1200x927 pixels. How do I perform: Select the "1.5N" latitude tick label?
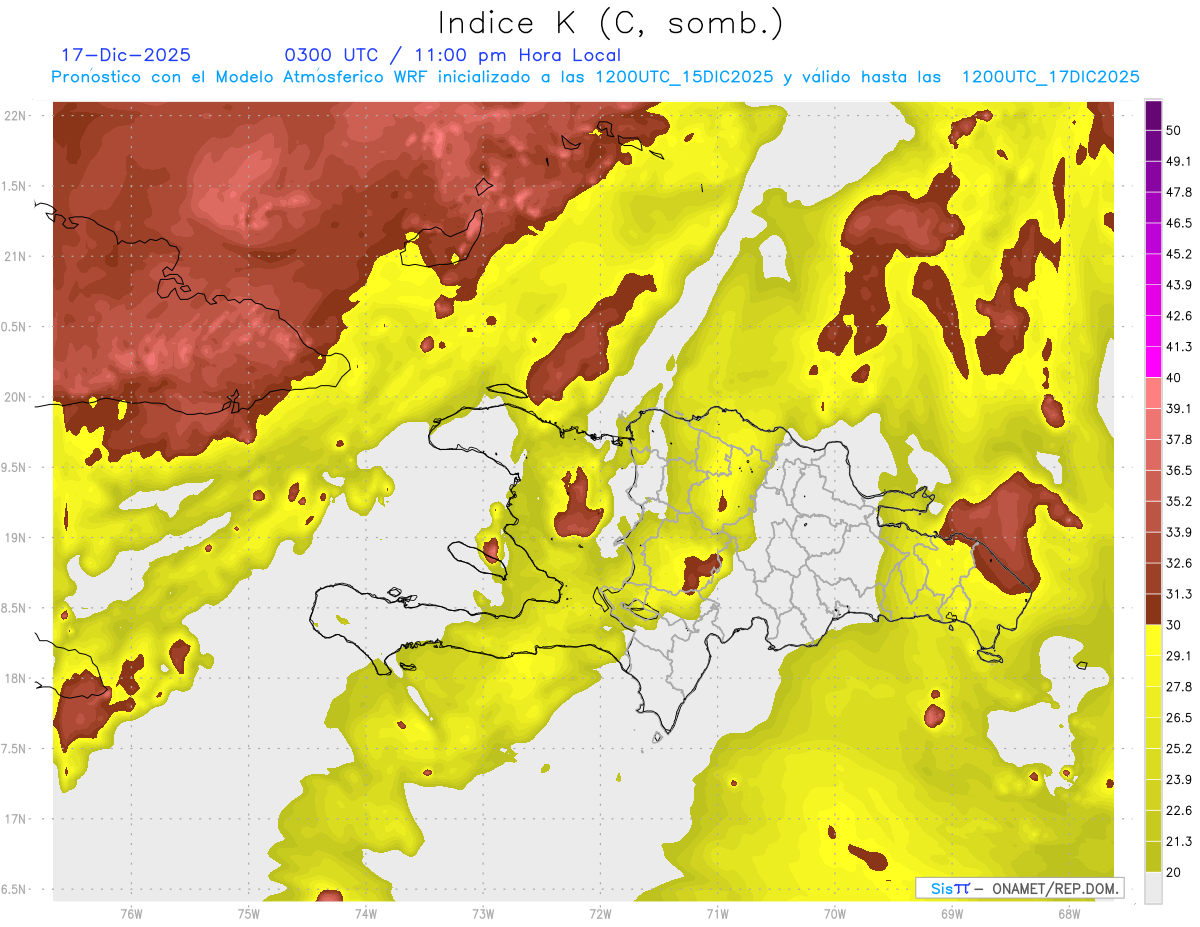pos(16,186)
